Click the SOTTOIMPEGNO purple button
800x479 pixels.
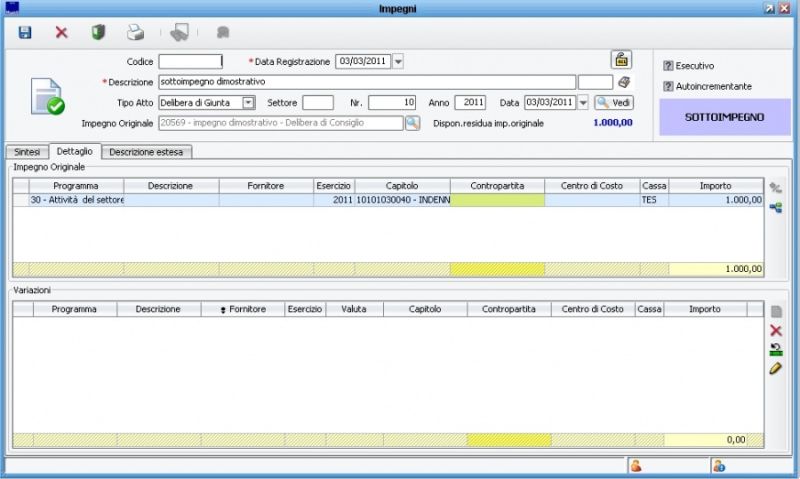[724, 117]
